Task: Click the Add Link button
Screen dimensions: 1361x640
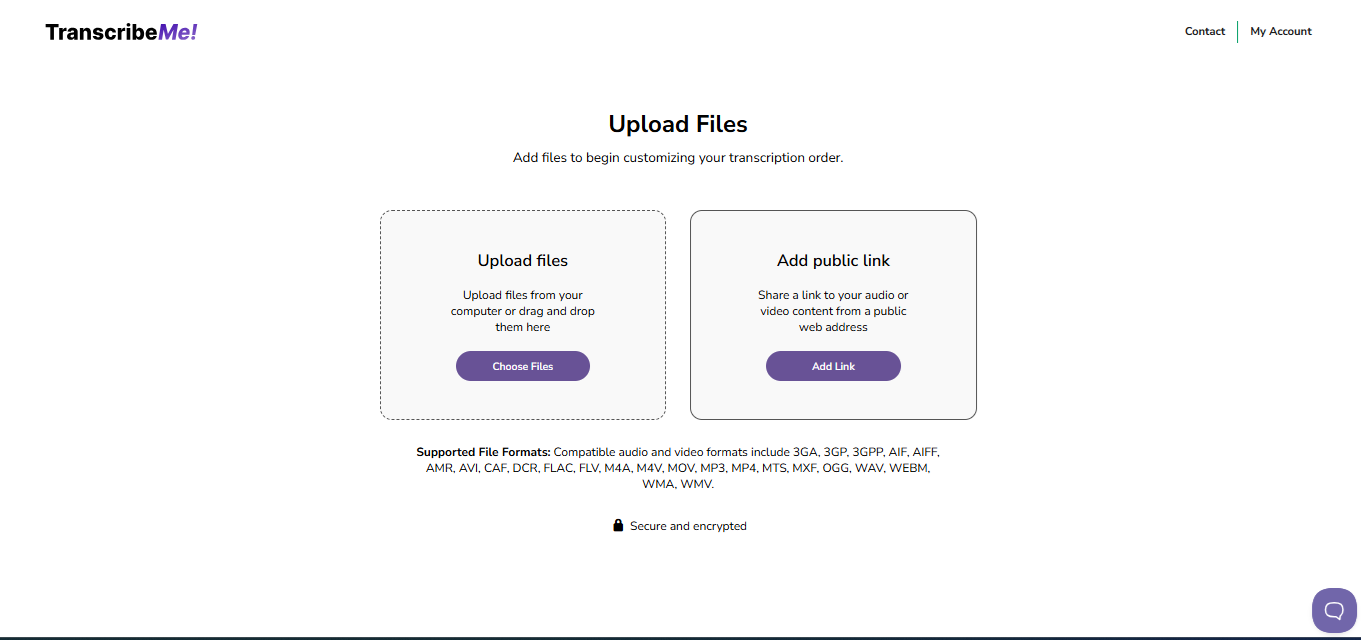Action: (833, 366)
